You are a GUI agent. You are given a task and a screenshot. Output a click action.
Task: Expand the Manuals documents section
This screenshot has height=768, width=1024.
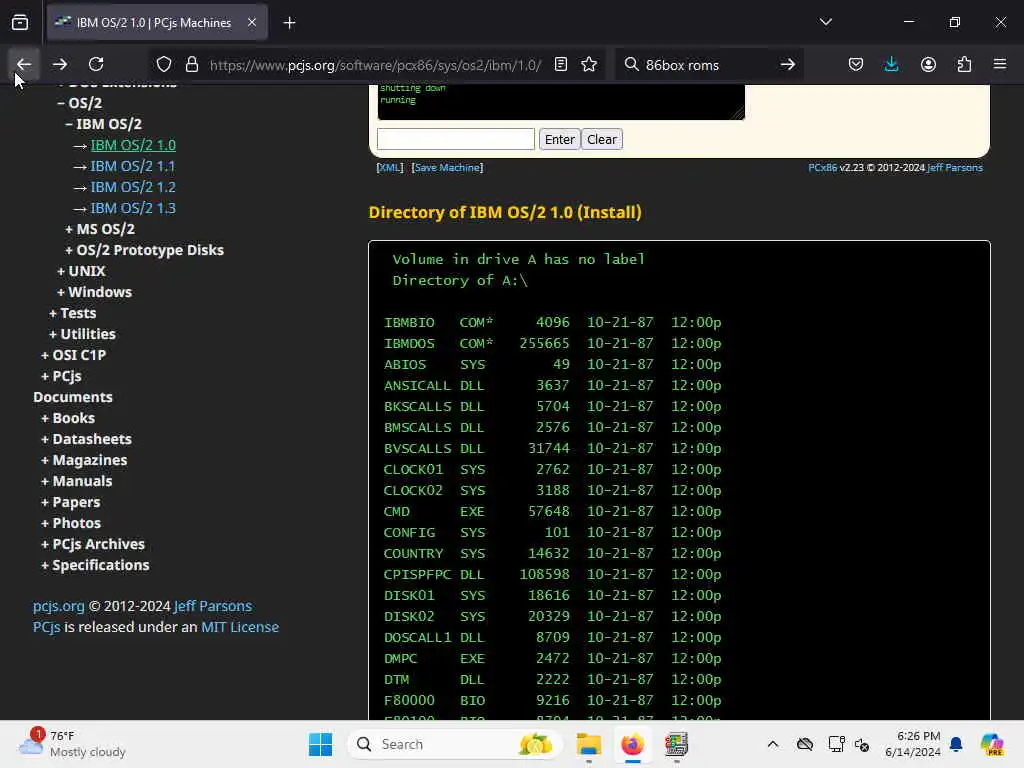(x=76, y=481)
